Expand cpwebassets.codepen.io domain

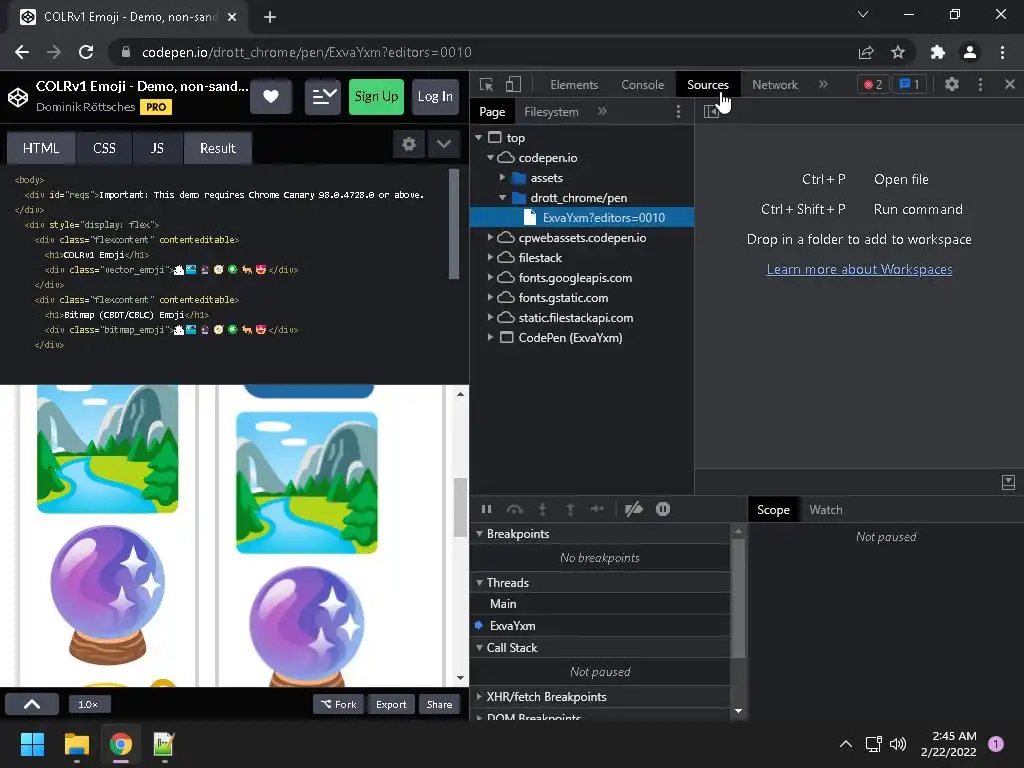coord(490,238)
